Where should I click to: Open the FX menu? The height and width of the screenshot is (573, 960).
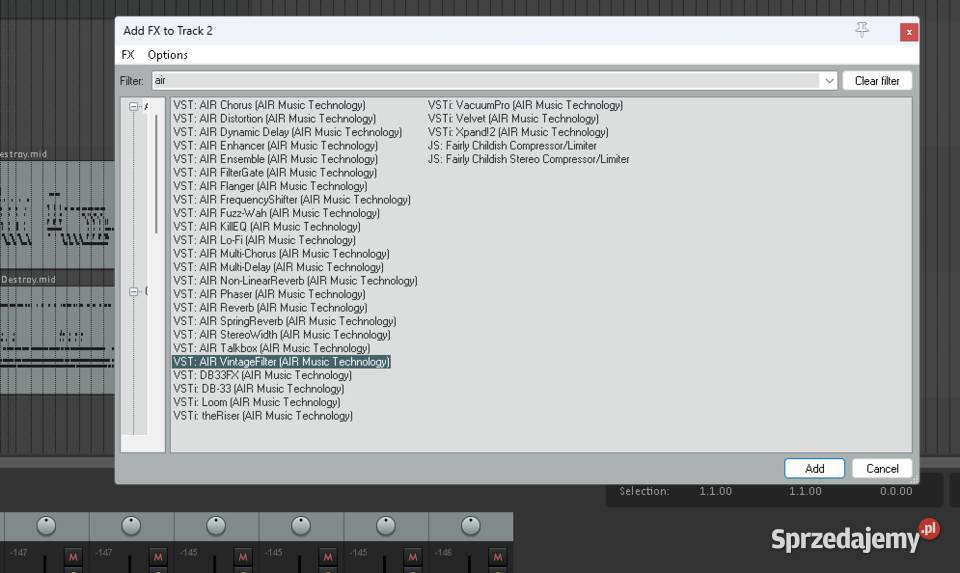[127, 54]
